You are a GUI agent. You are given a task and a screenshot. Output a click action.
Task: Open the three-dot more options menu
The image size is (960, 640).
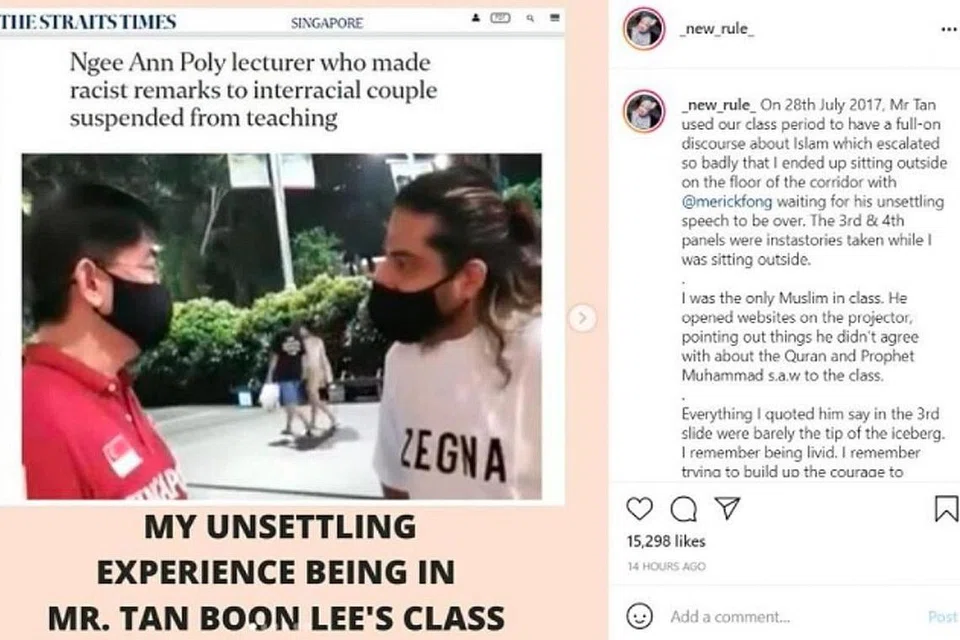(948, 30)
